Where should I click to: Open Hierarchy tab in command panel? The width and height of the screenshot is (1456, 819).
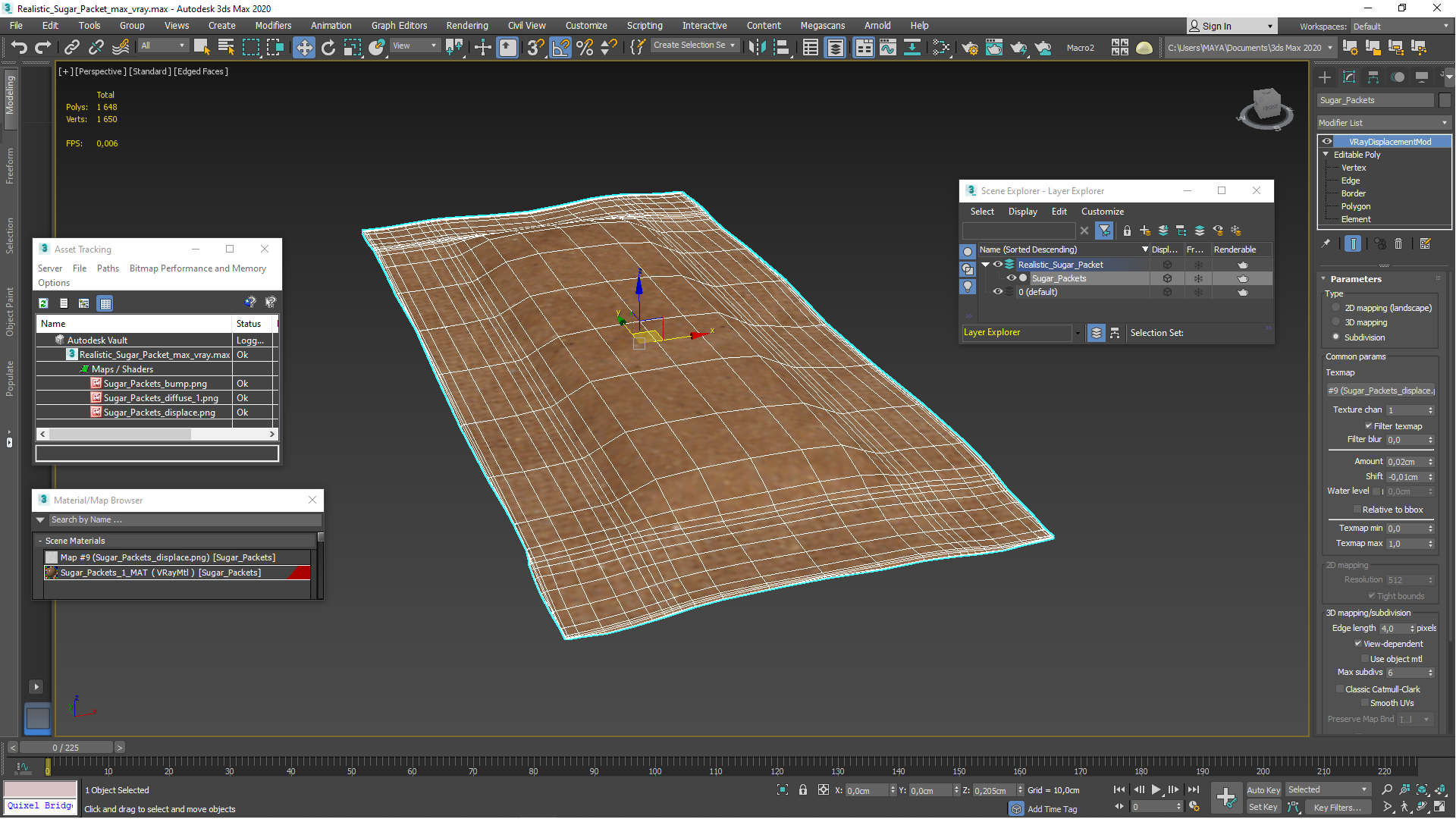tap(1373, 77)
